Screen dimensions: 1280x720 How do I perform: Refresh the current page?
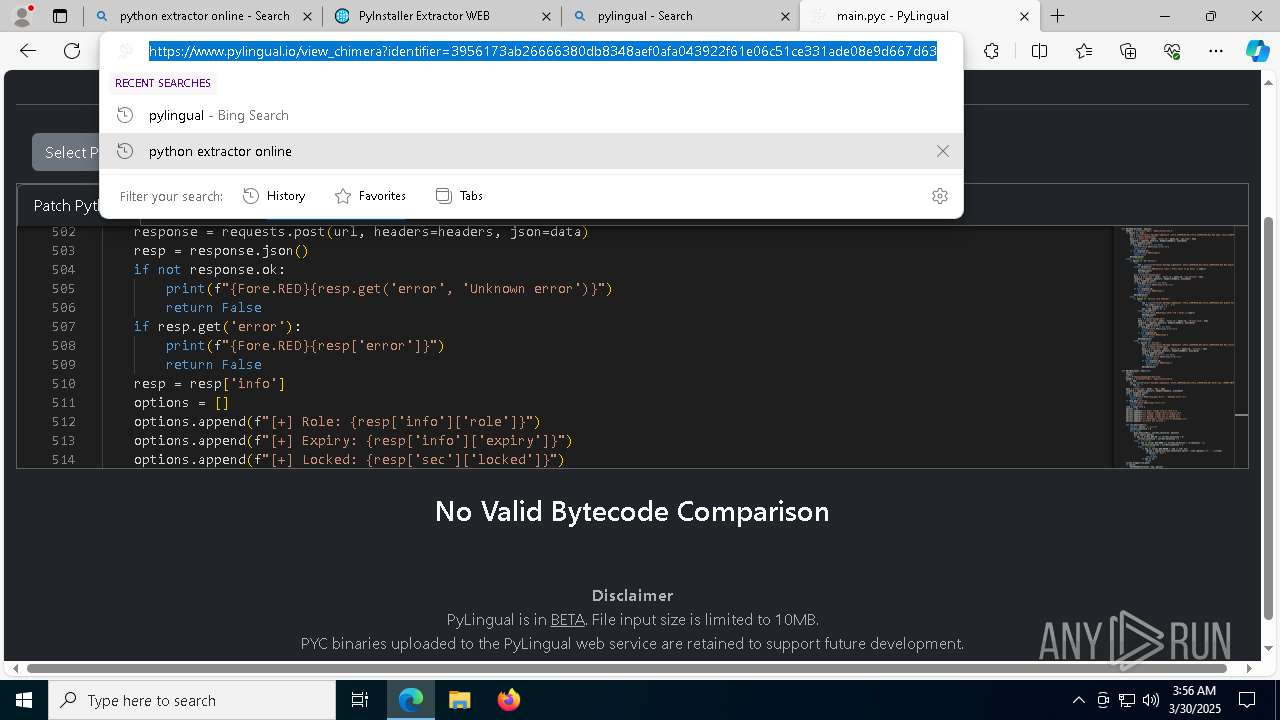72,51
